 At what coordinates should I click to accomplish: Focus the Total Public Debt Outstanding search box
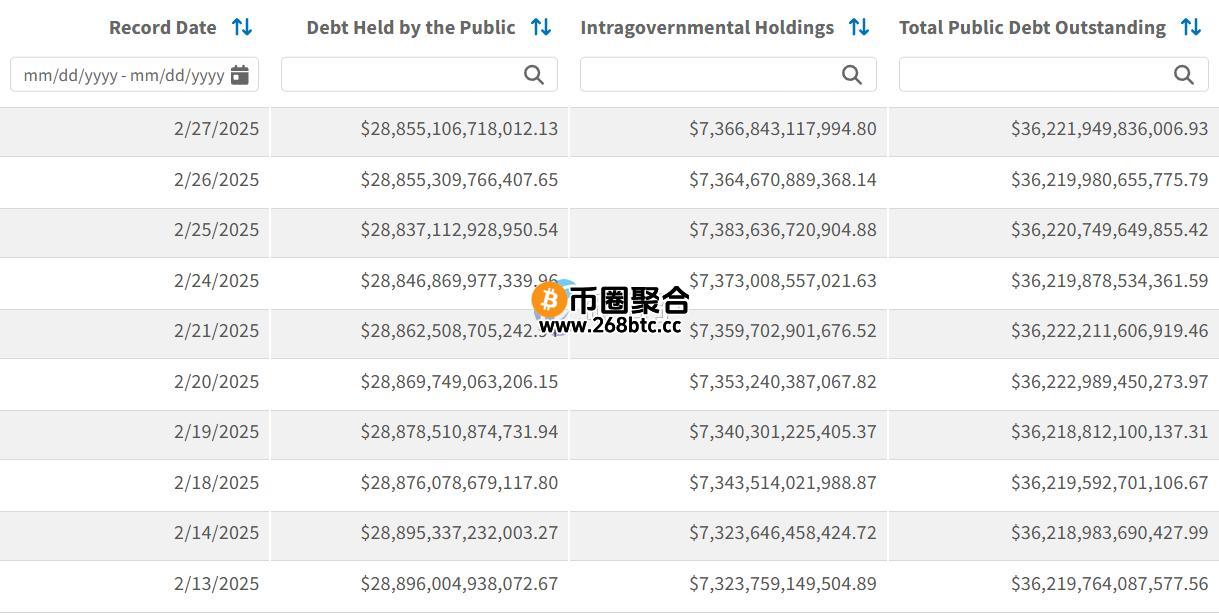1054,75
